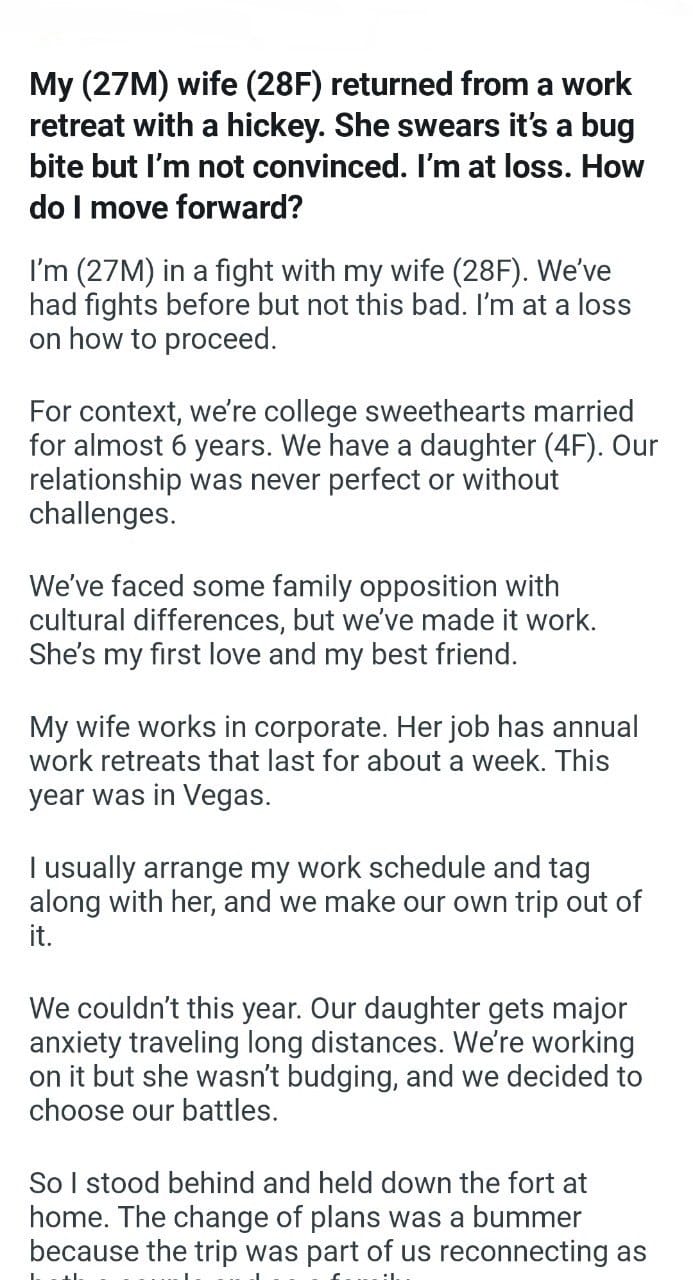Click the word "hickey" in the title
This screenshot has width=693, height=1280.
pos(275,124)
